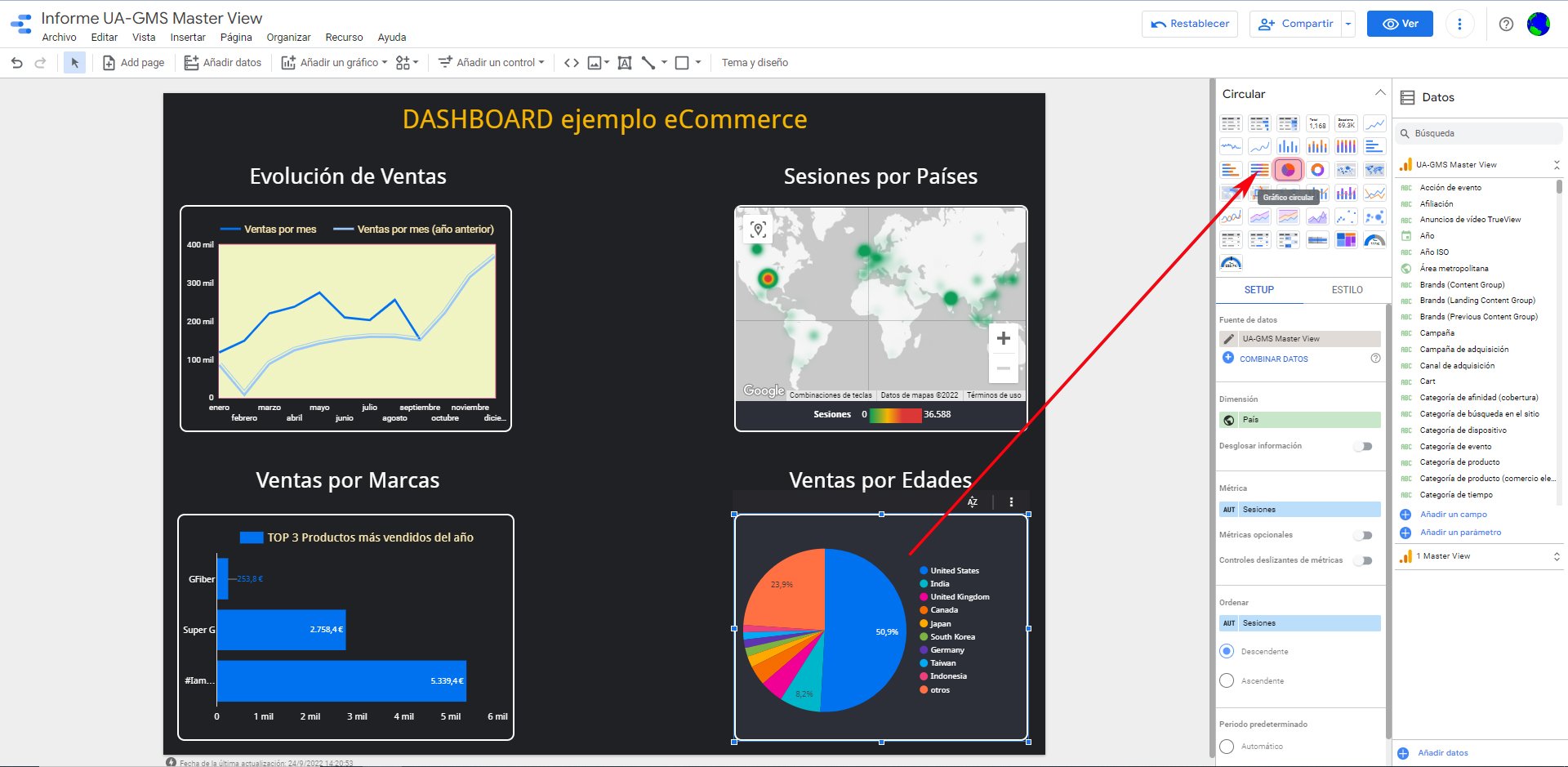This screenshot has height=767, width=1568.
Task: Insert an image using image icon
Action: pos(595,63)
